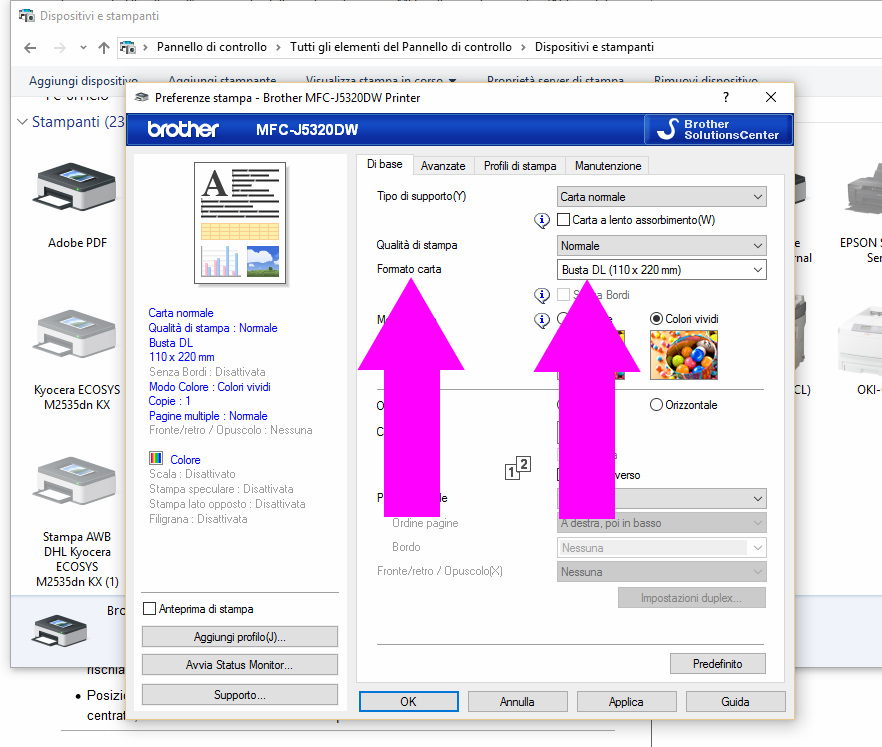Open the Tipo di supporto dropdown
Screen dimensions: 882x747
point(662,197)
